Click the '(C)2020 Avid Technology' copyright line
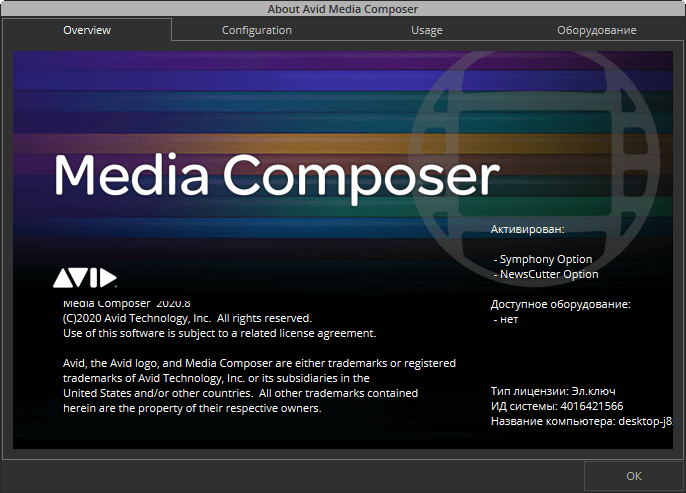Image resolution: width=686 pixels, height=493 pixels. click(187, 318)
